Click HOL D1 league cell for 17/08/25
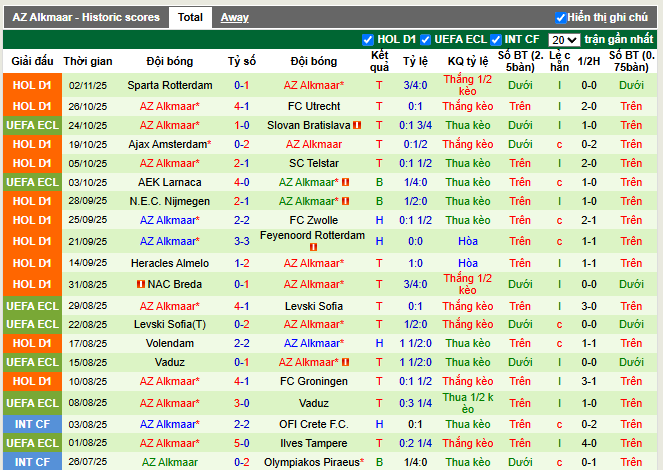This screenshot has height=470, width=664. click(x=32, y=343)
